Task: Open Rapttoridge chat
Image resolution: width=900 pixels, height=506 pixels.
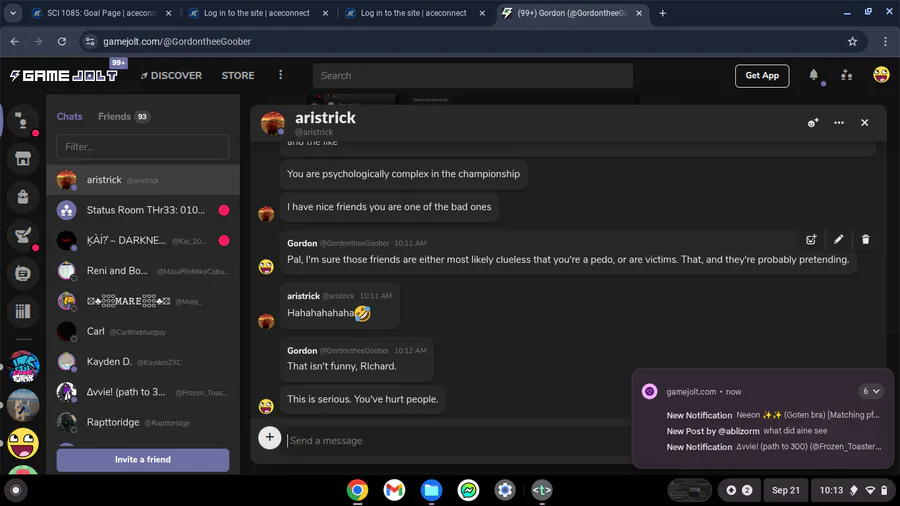Action: click(x=142, y=423)
